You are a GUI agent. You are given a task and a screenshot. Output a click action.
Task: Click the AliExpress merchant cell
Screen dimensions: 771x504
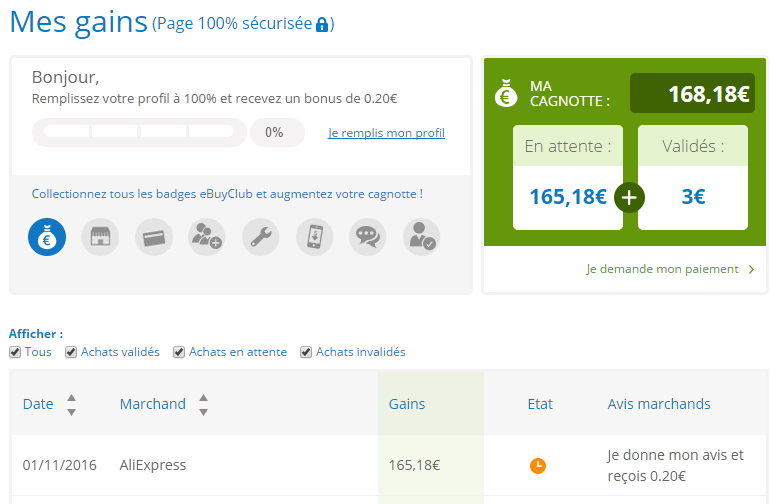[153, 465]
